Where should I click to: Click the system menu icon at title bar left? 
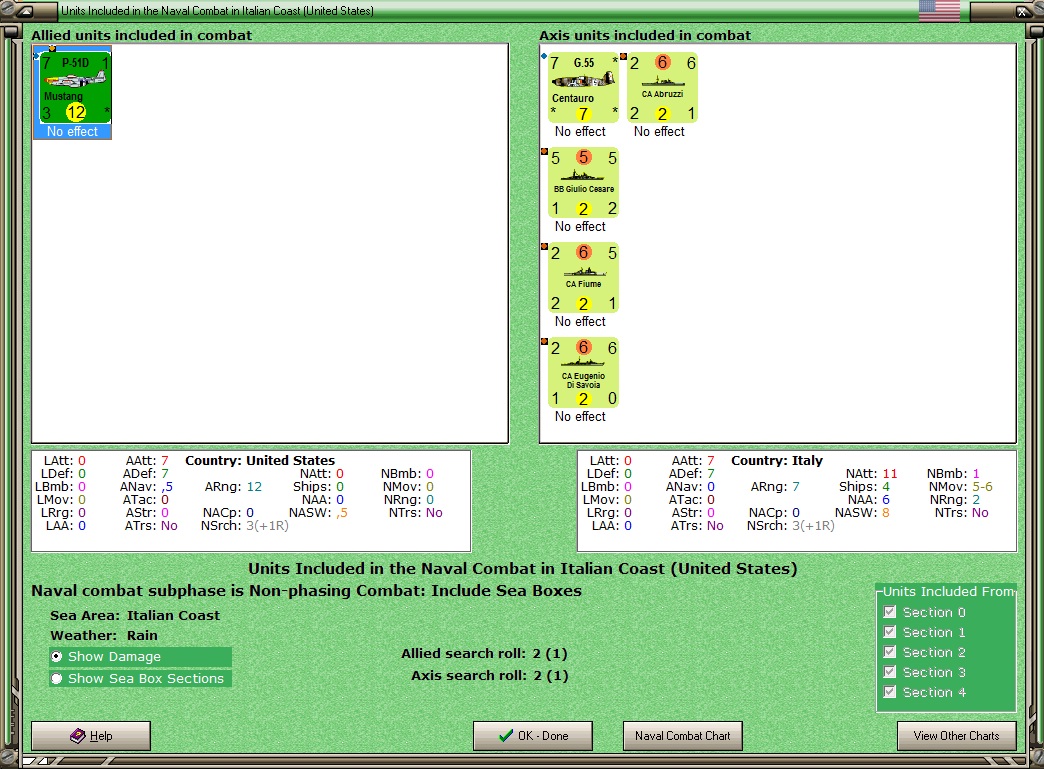point(25,11)
